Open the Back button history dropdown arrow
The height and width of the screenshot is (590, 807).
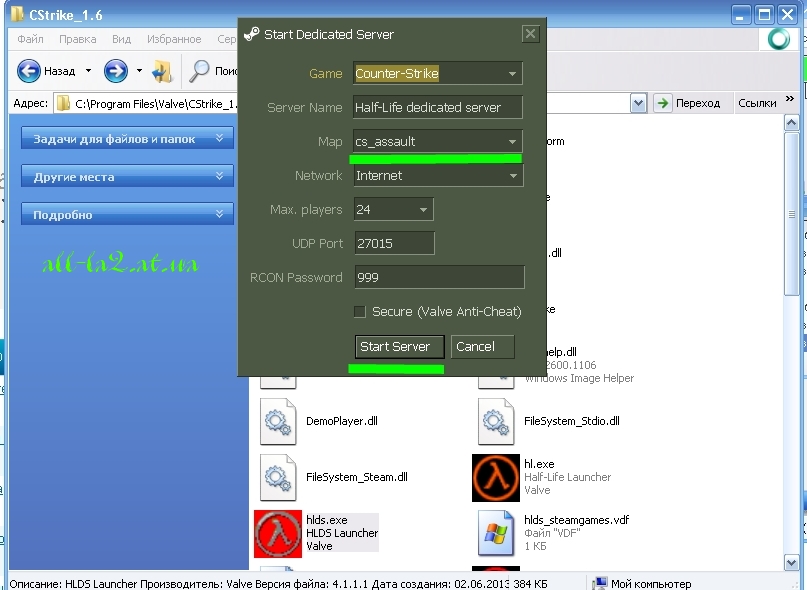[88, 71]
